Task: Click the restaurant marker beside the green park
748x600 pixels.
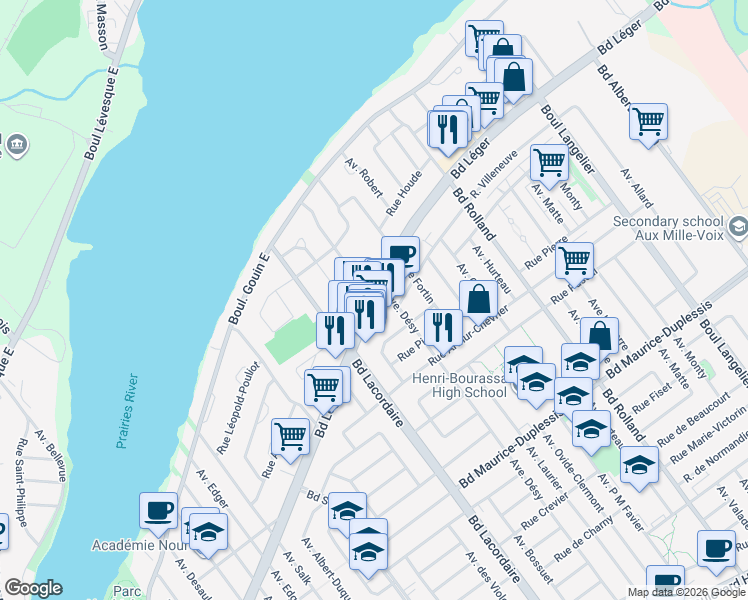Action: [335, 332]
